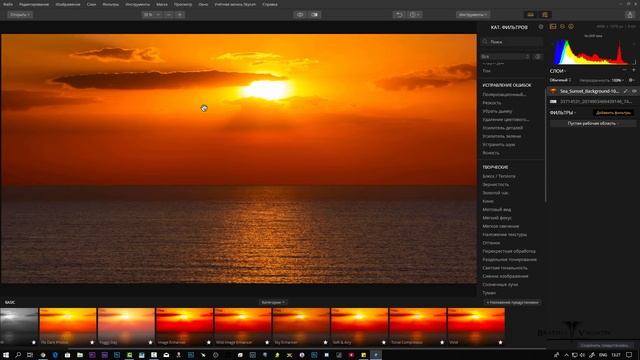Toggle the quick preview eye icon
Image resolution: width=640 pixels, height=360 pixels.
coord(300,15)
